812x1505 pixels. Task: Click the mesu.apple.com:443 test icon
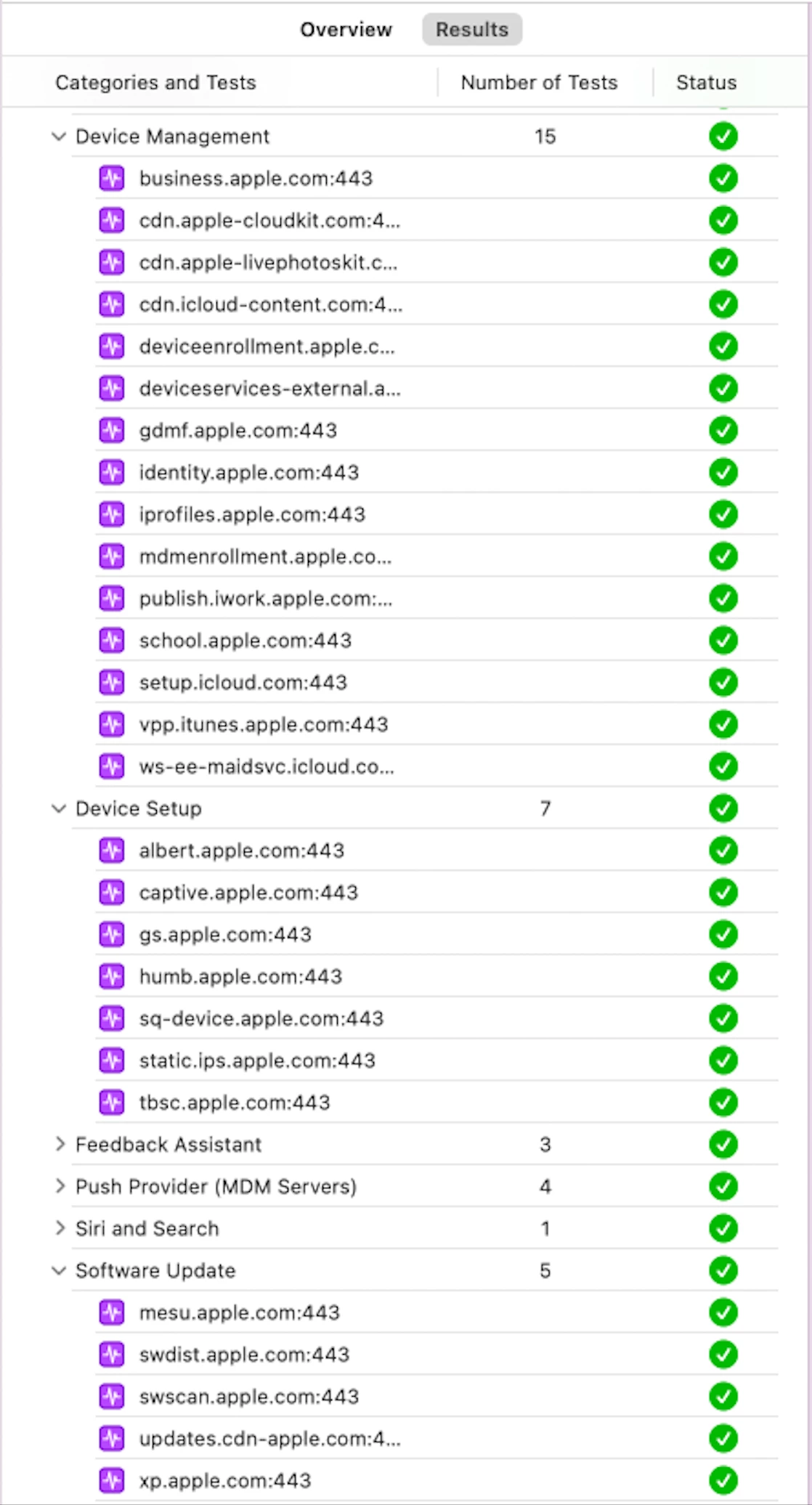tap(112, 1313)
